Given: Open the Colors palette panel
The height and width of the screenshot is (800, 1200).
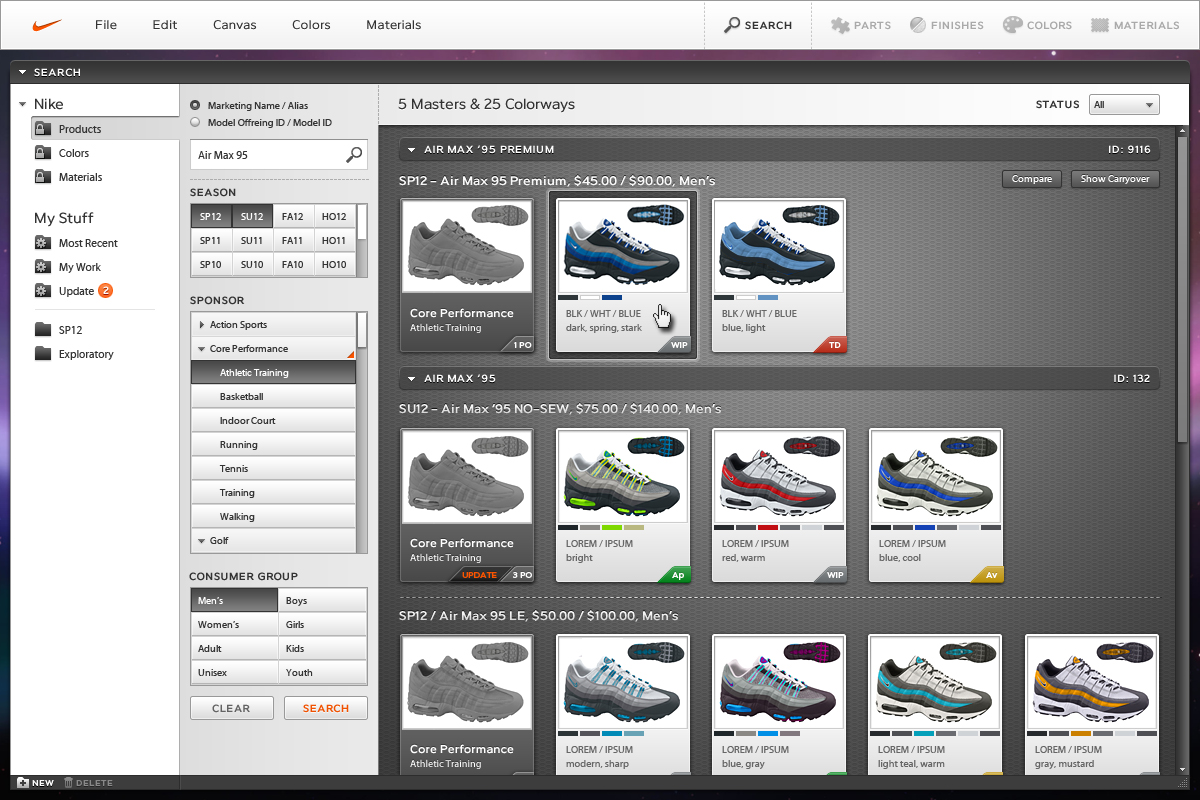Looking at the screenshot, I should click(1012, 25).
